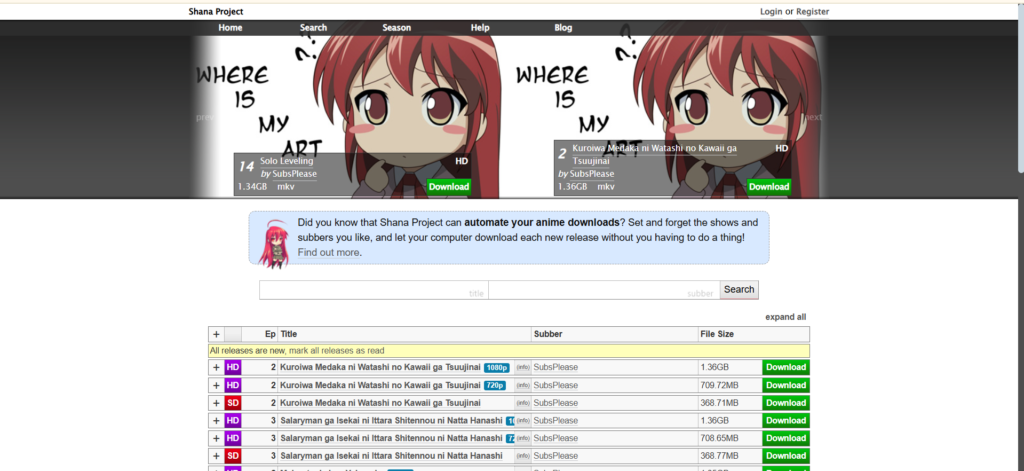Download Salaryman ga Isekai 708.65MB release
The image size is (1024, 471).
(786, 438)
